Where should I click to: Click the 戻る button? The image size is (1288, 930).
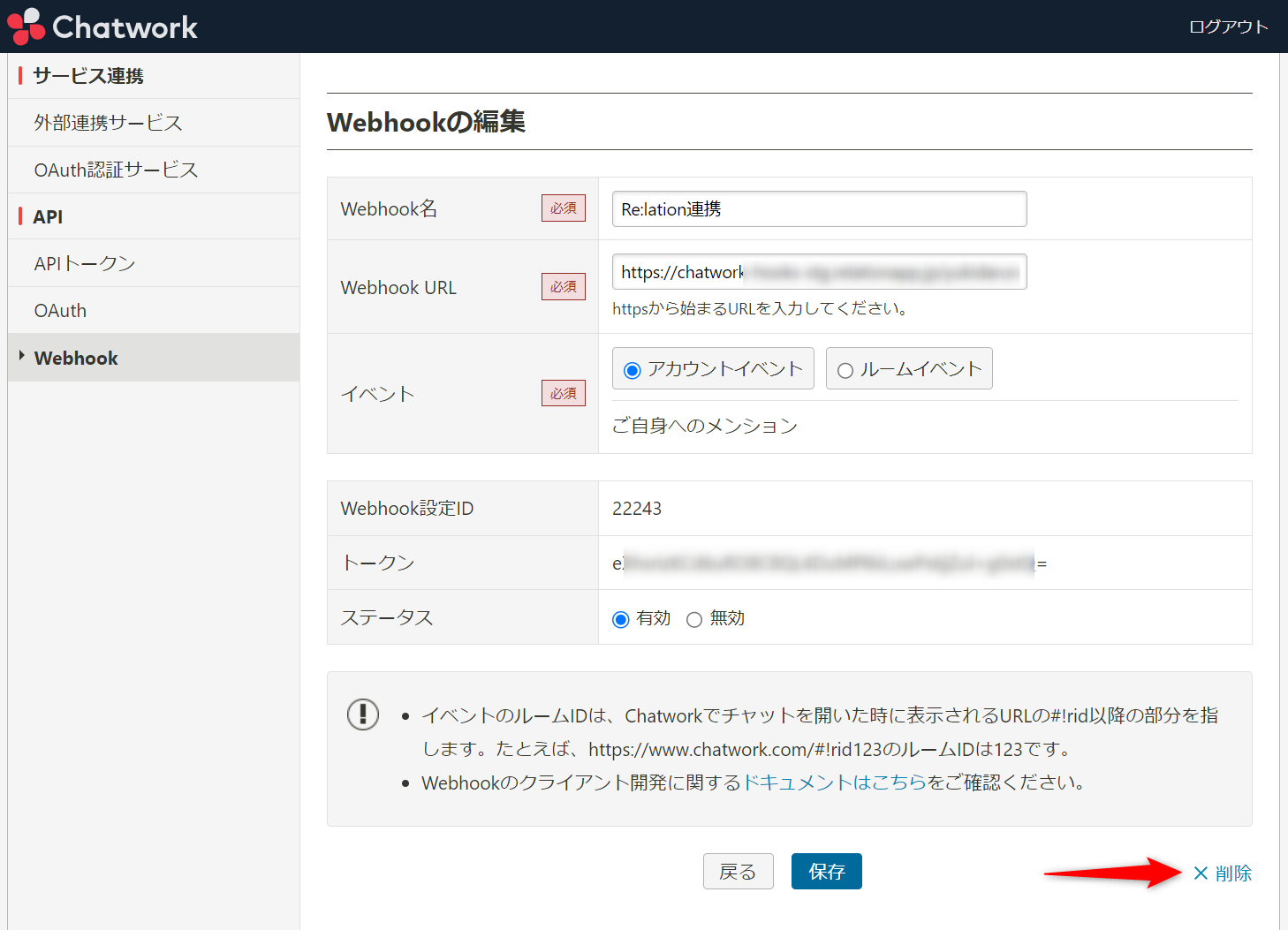(x=739, y=872)
